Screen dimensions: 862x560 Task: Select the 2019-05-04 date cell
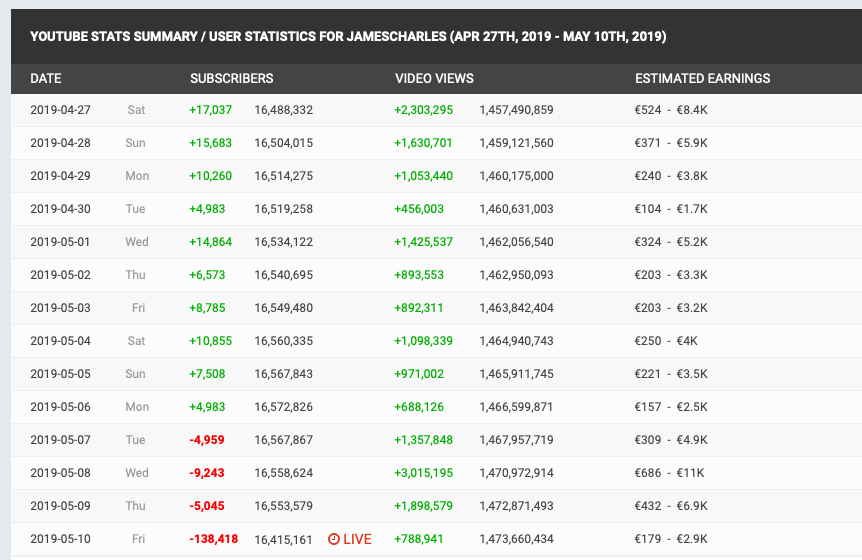tap(60, 341)
